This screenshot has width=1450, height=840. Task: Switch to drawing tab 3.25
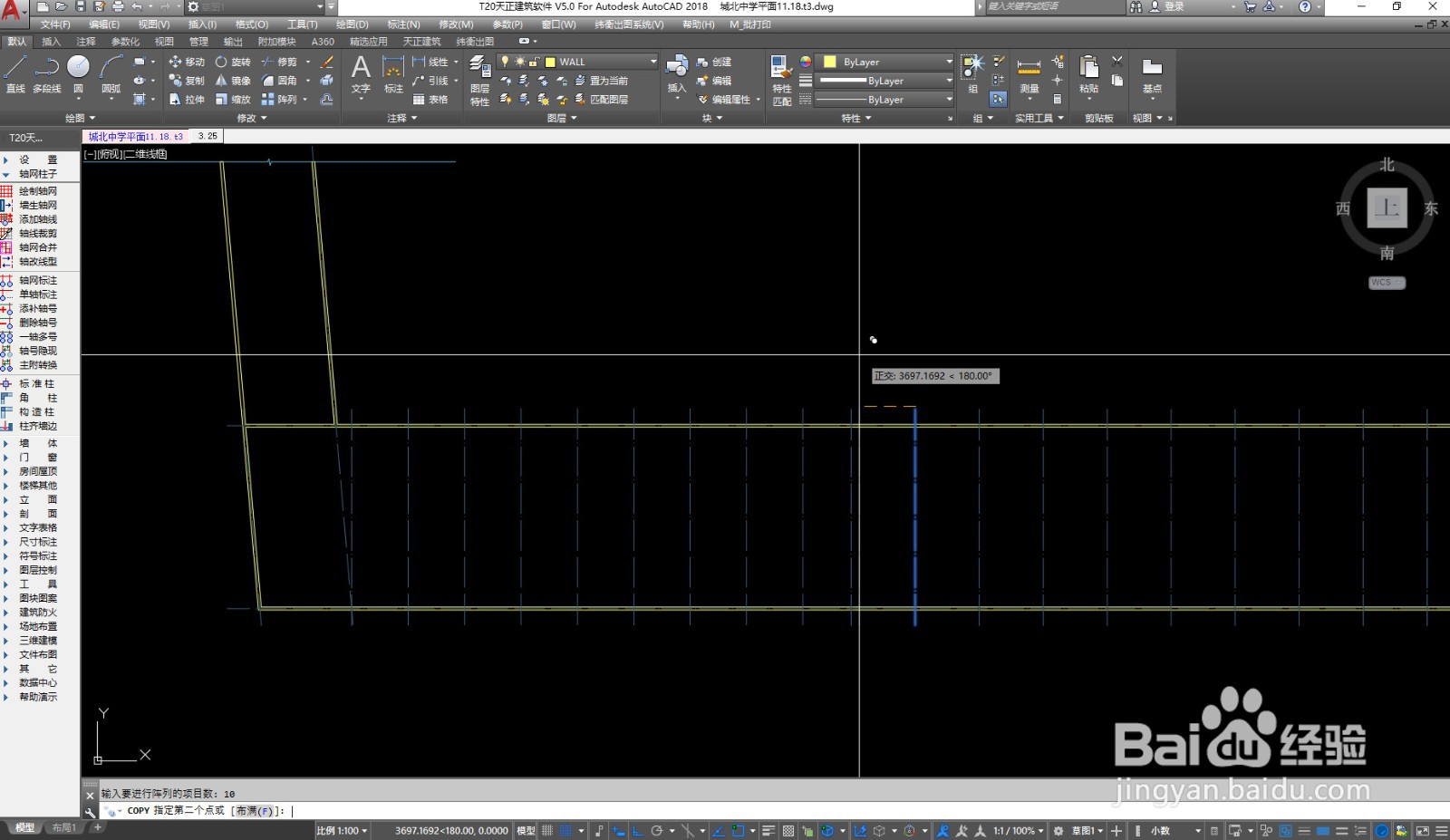coord(208,136)
